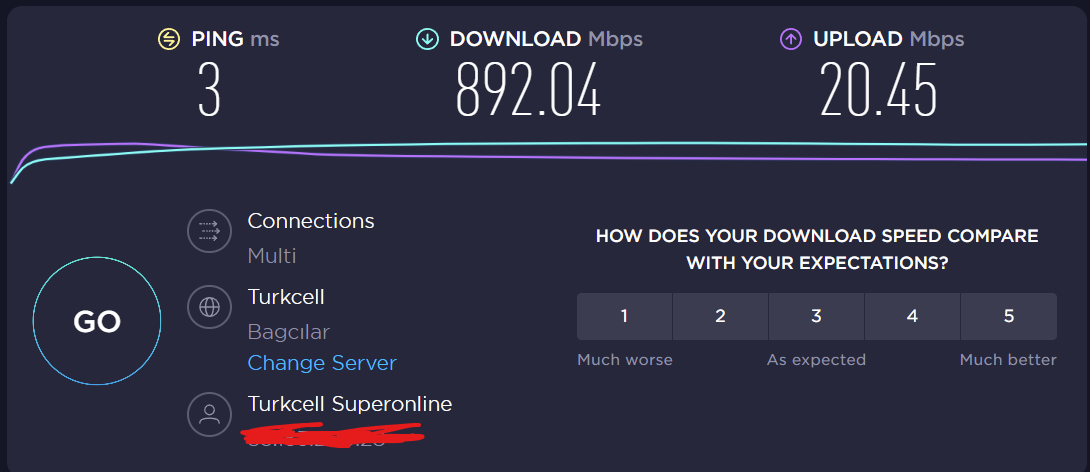Select rating 3, as expected
Viewport: 1090px width, 472px height.
pyautogui.click(x=816, y=317)
